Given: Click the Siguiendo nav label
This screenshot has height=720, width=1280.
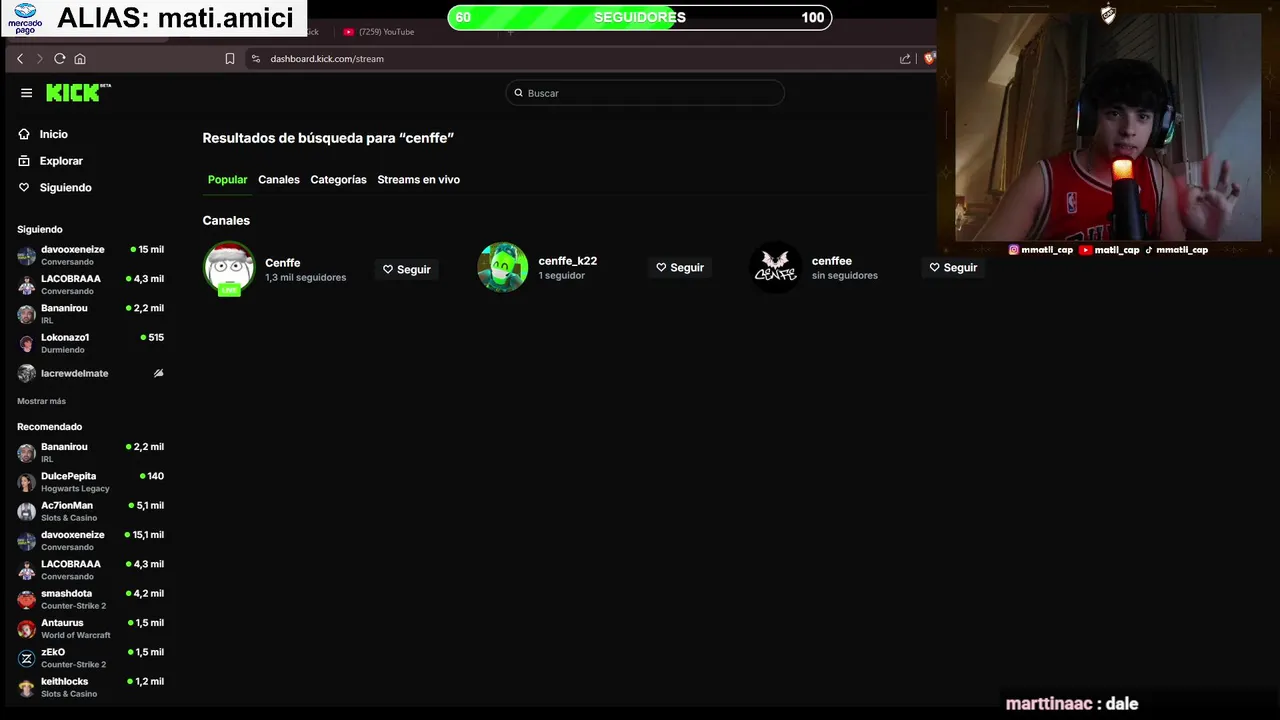Looking at the screenshot, I should [x=66, y=188].
